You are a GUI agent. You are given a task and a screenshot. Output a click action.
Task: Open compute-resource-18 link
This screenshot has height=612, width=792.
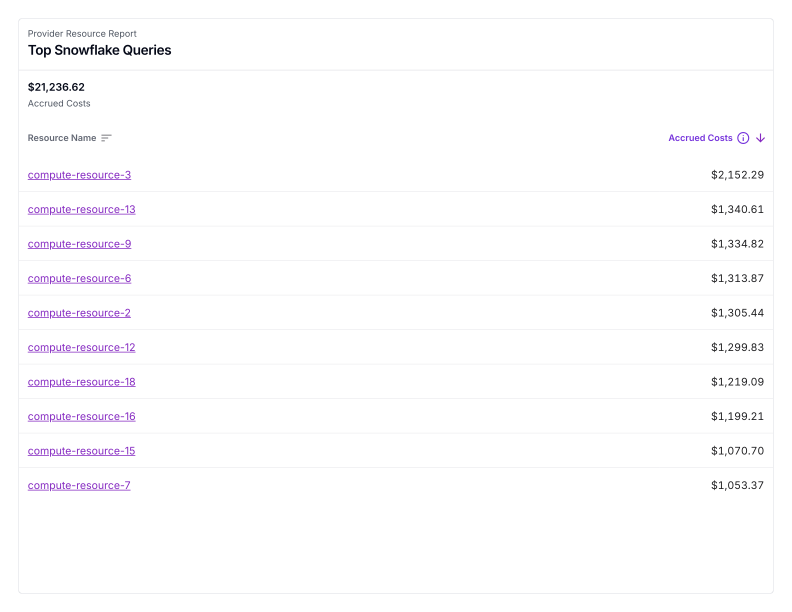coord(81,382)
